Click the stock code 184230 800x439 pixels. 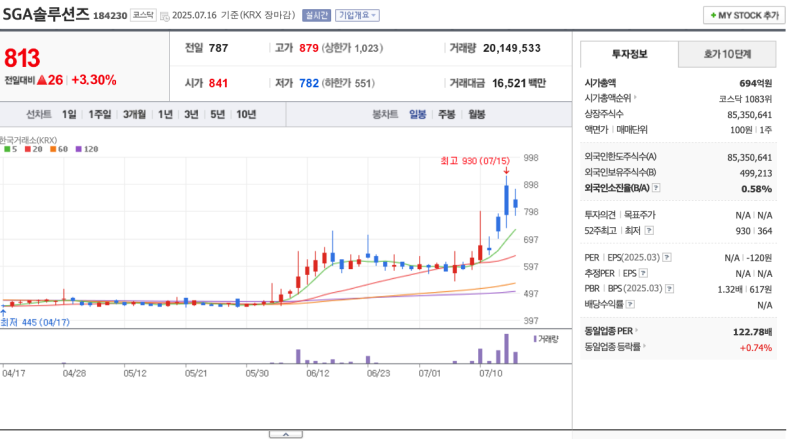[110, 16]
